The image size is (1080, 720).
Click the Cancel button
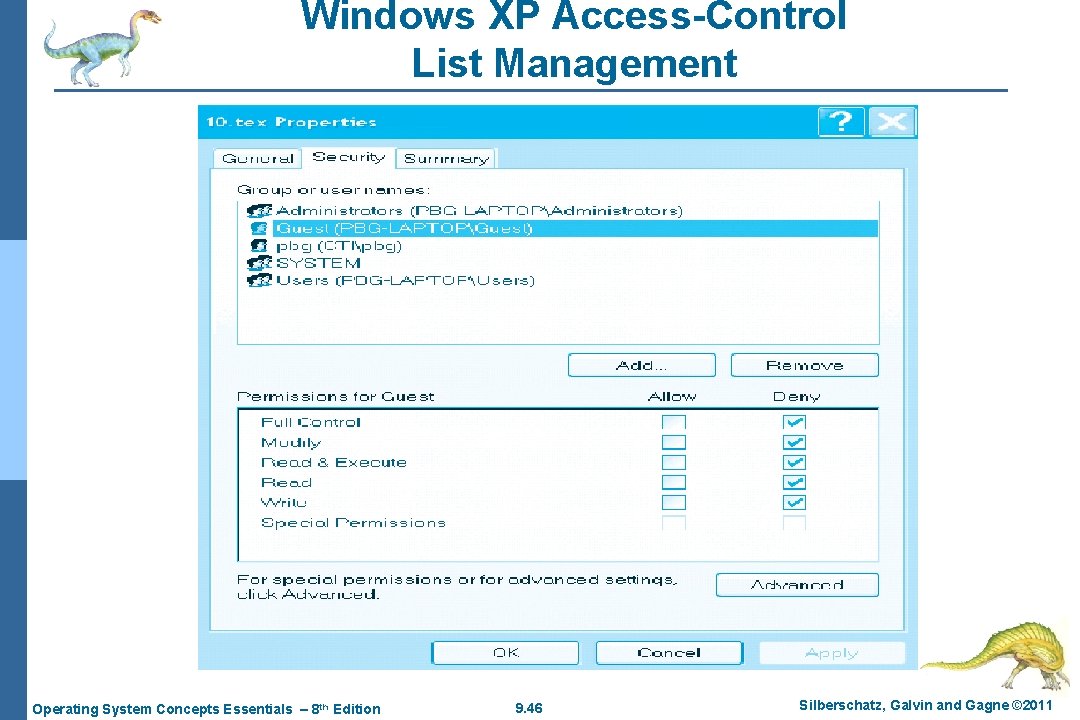(669, 652)
